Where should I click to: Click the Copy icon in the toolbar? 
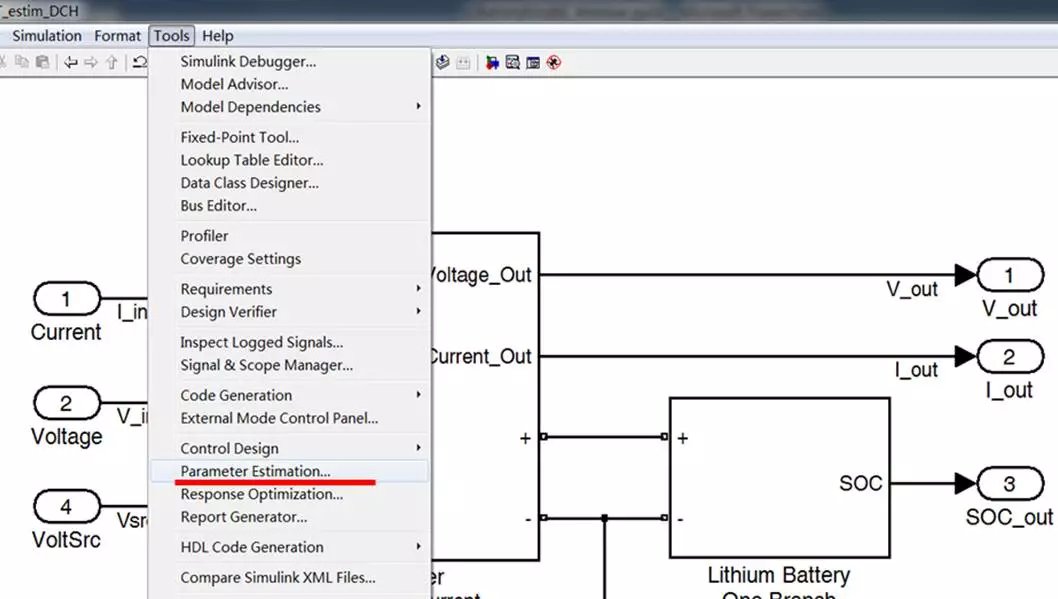22,62
